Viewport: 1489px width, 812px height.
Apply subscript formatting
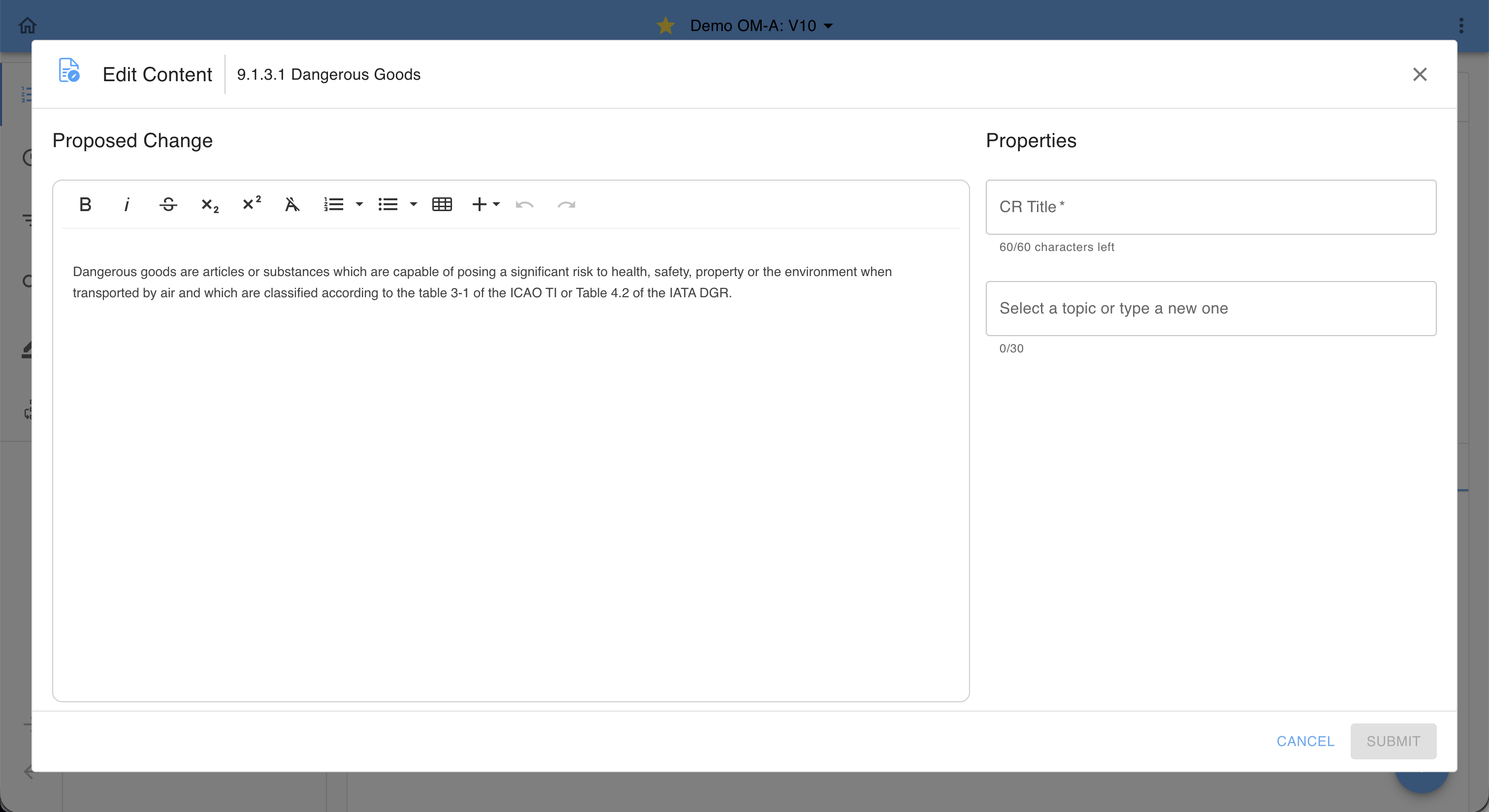pos(210,204)
